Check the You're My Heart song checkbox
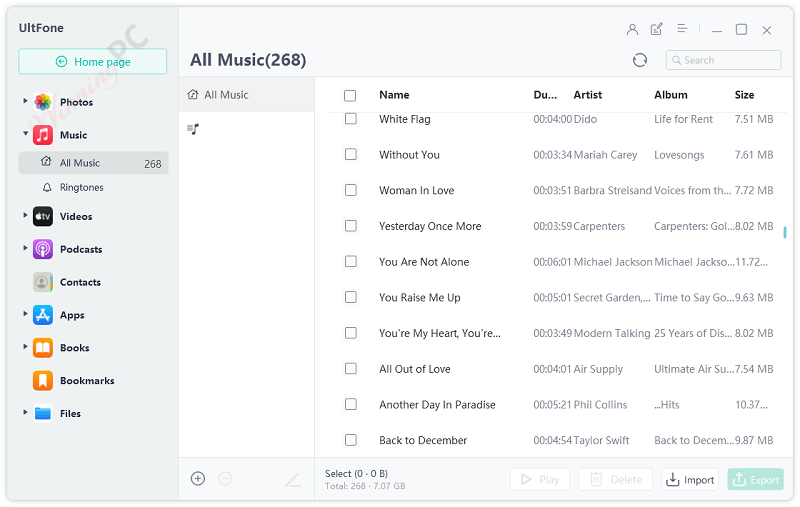 [351, 333]
